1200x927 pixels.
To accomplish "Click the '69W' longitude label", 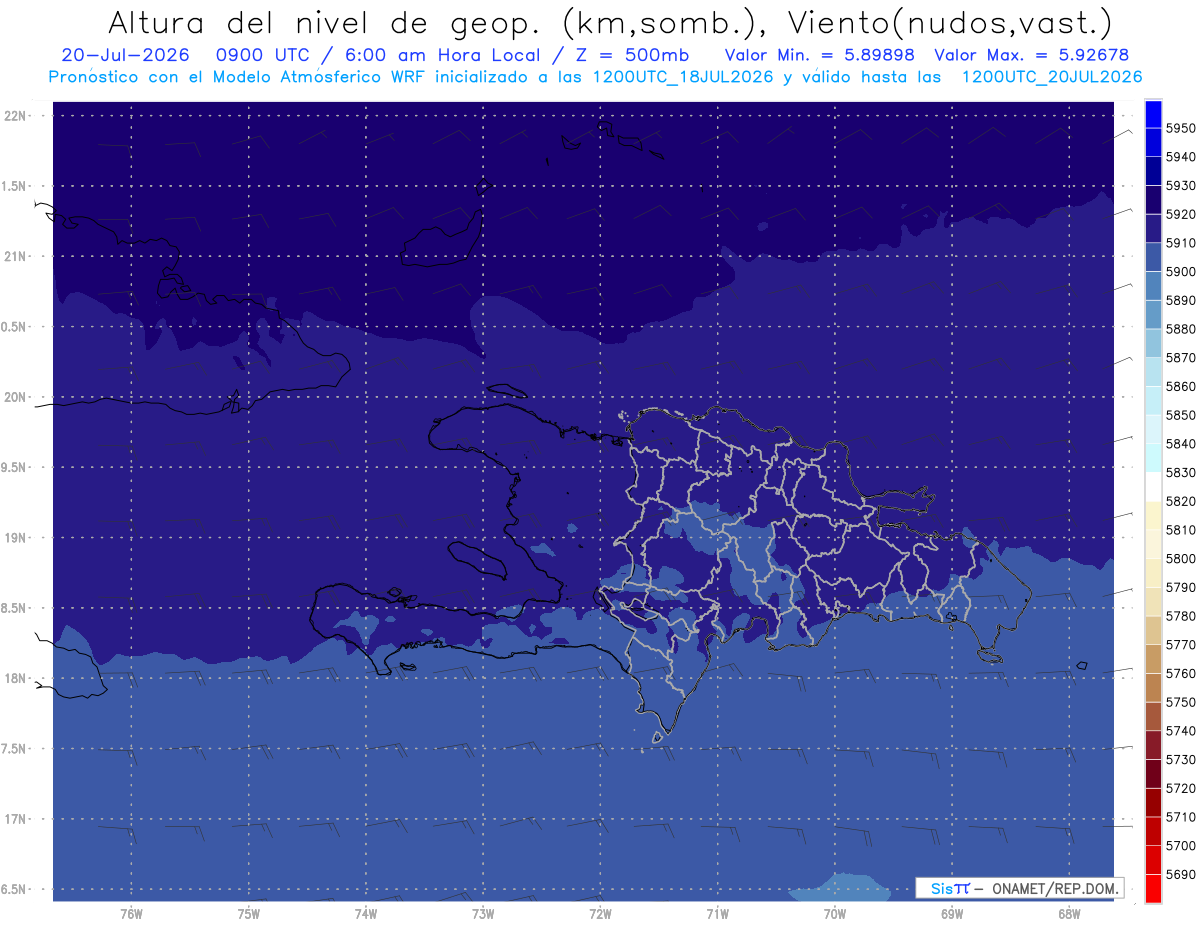I will tap(952, 914).
